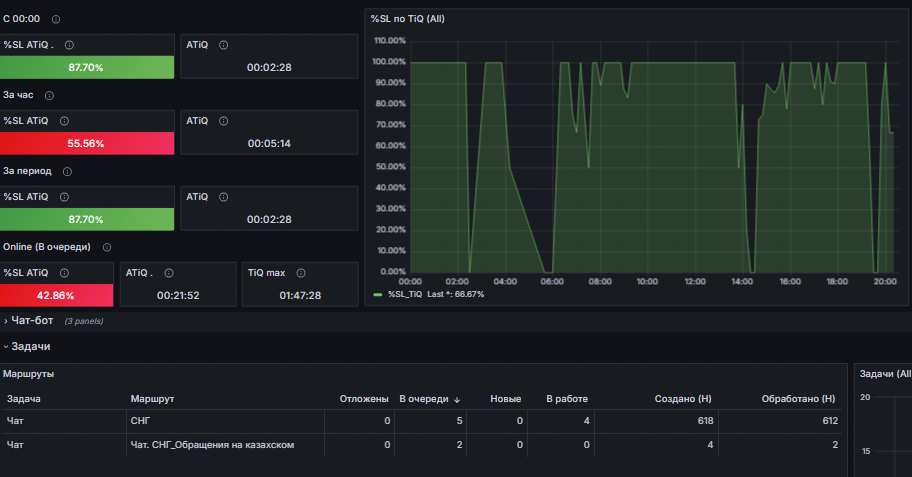Sort by 'В очереди' column arrow
The image size is (912, 477).
coord(457,400)
